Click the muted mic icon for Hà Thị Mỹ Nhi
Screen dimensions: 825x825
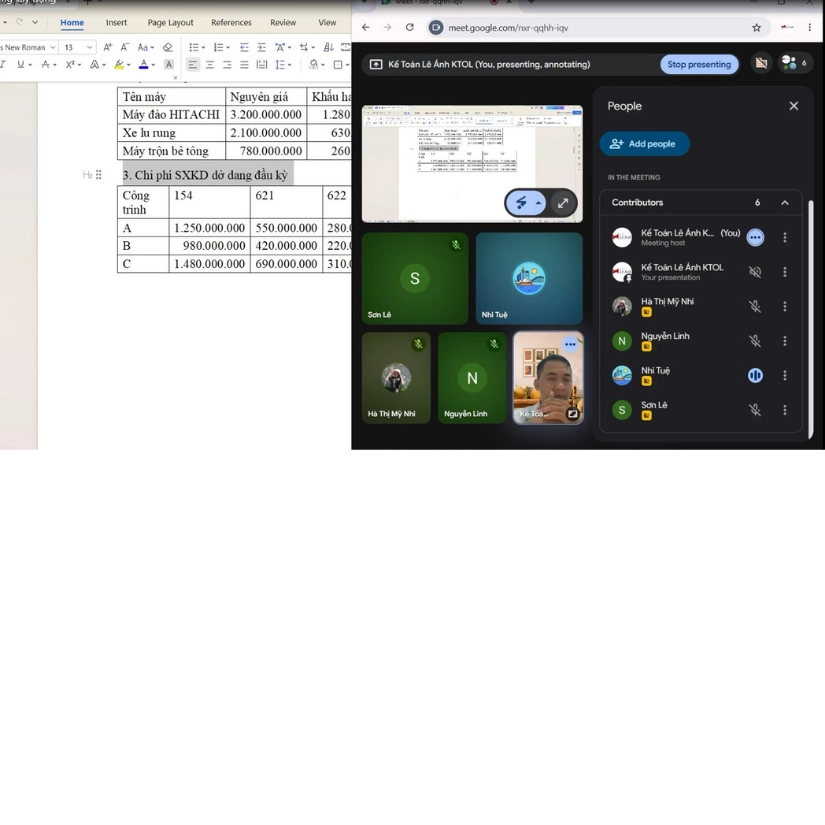coord(755,306)
